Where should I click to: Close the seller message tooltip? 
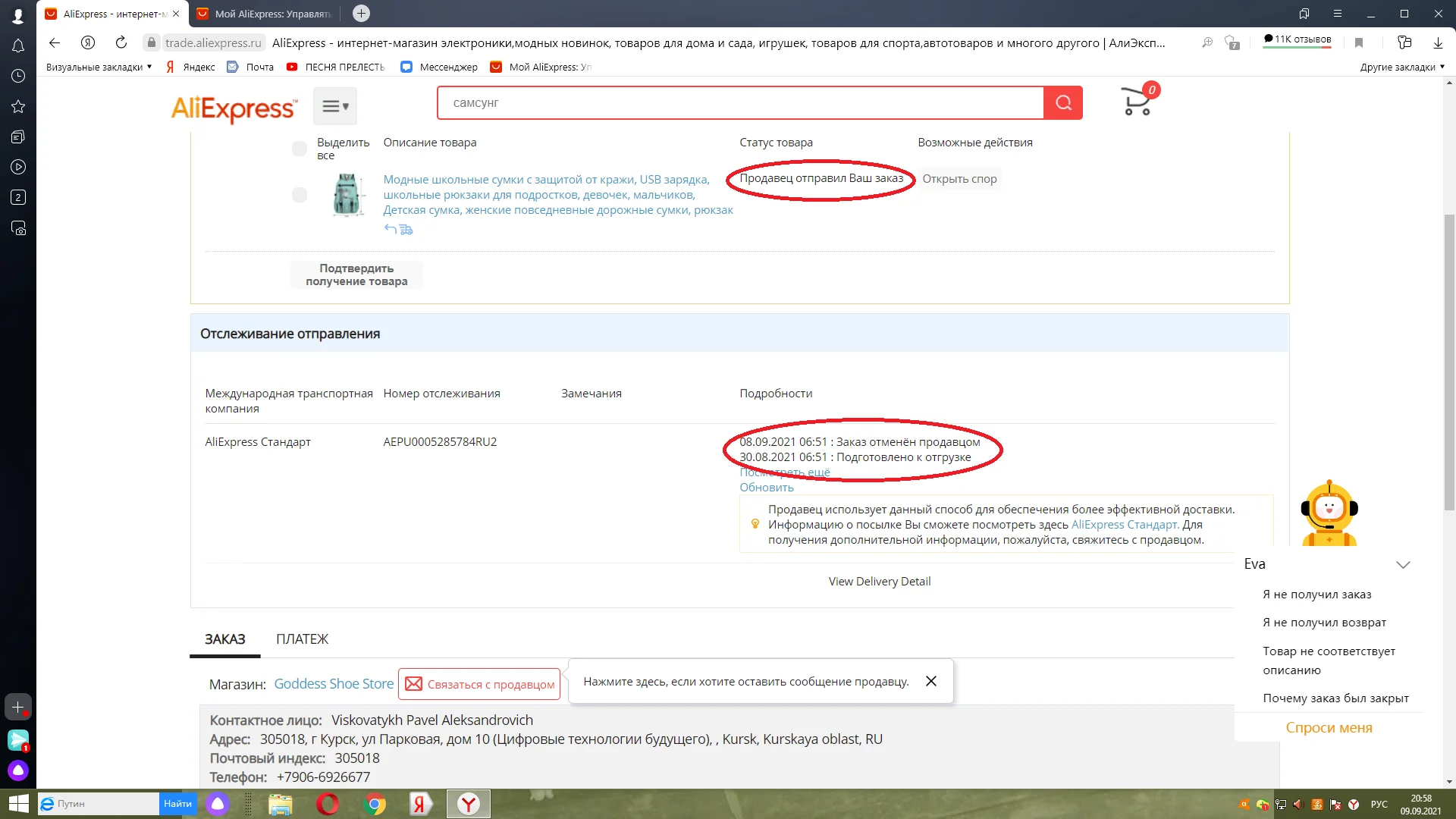point(931,681)
